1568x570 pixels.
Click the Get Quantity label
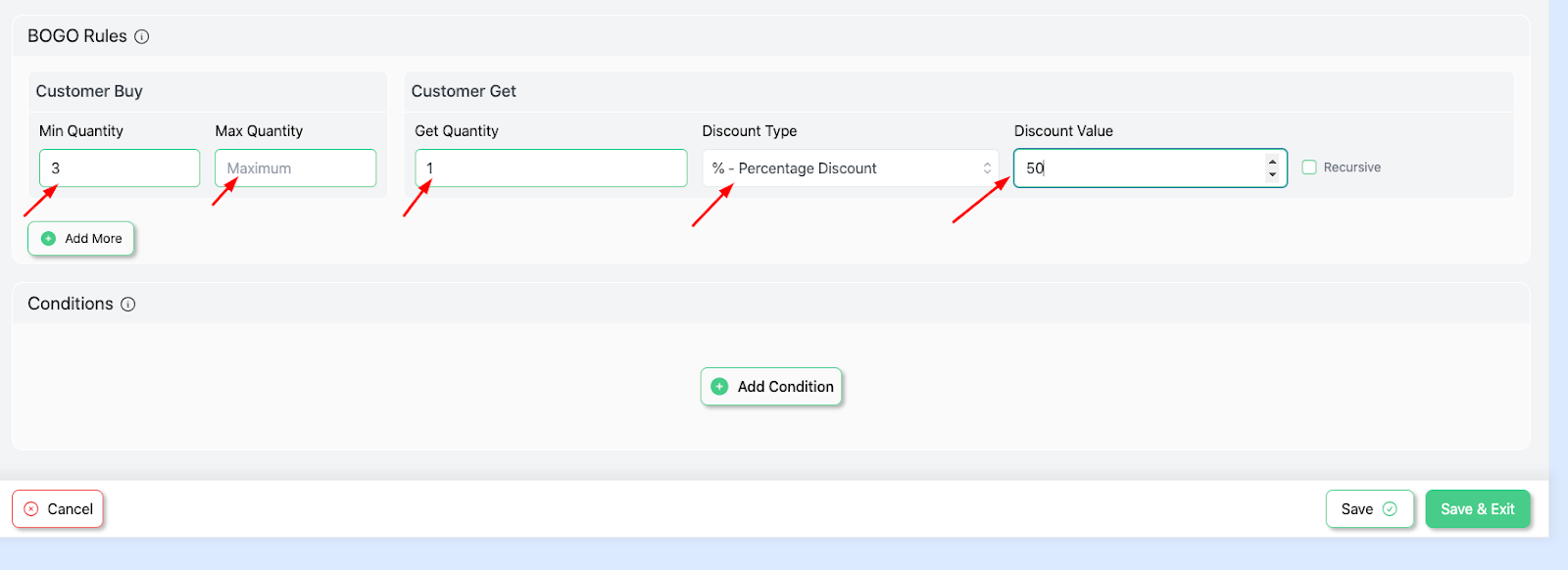click(457, 131)
